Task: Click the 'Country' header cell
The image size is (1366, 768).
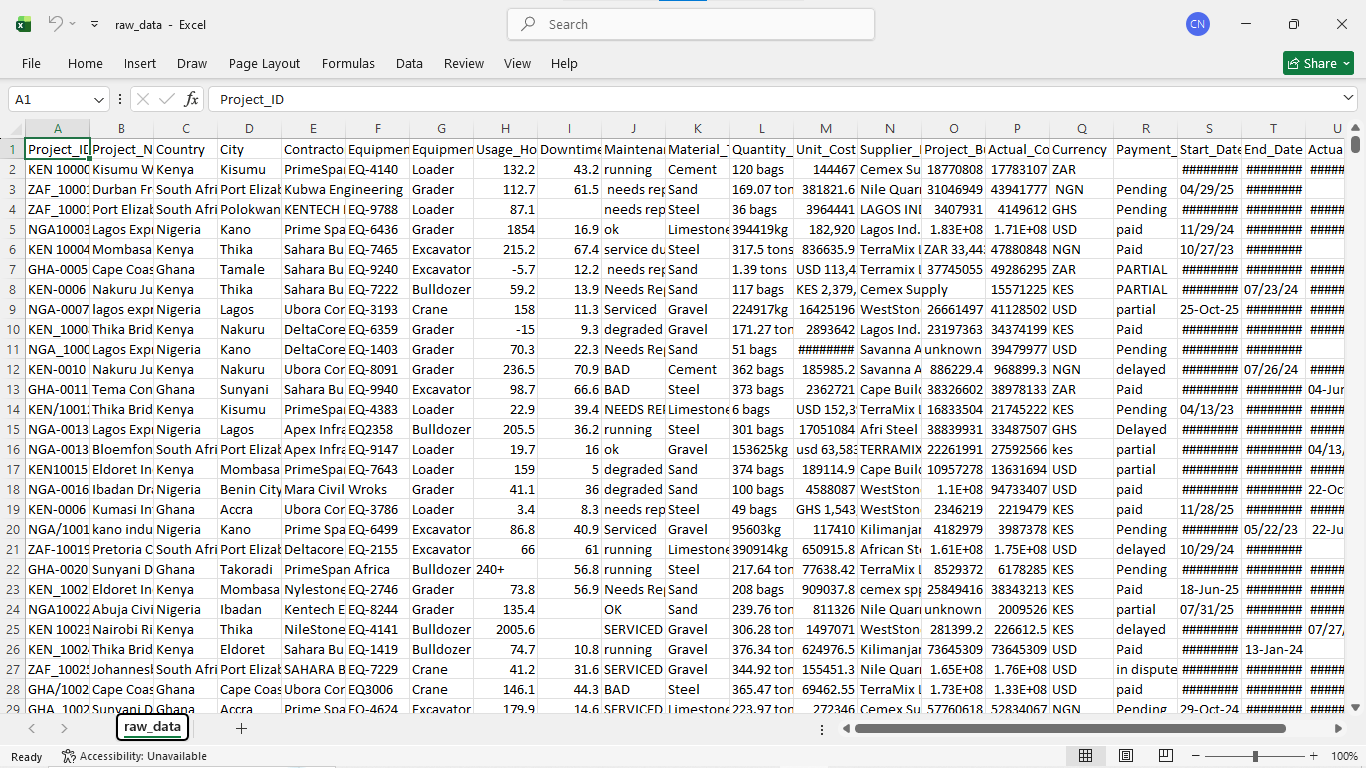Action: pos(185,149)
